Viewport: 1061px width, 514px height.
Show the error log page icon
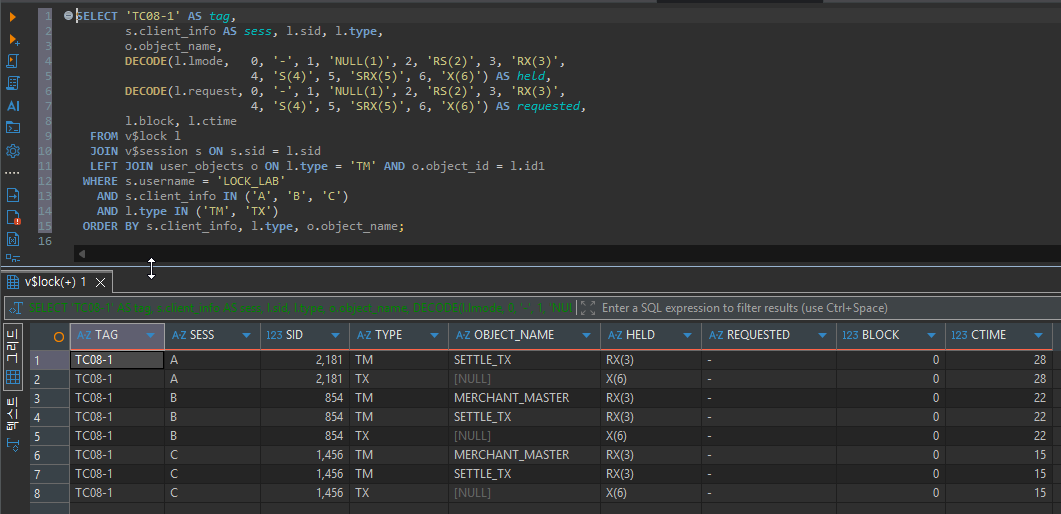tap(12, 217)
